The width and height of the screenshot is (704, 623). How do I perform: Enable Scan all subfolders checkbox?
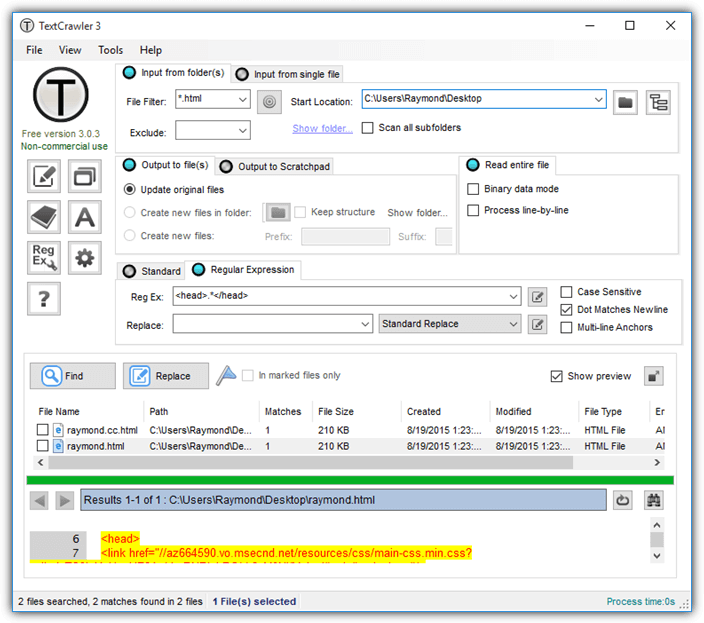(367, 128)
